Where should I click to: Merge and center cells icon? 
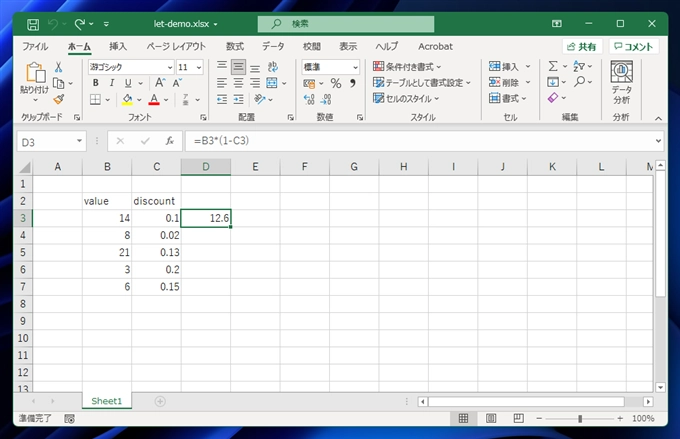click(x=272, y=83)
